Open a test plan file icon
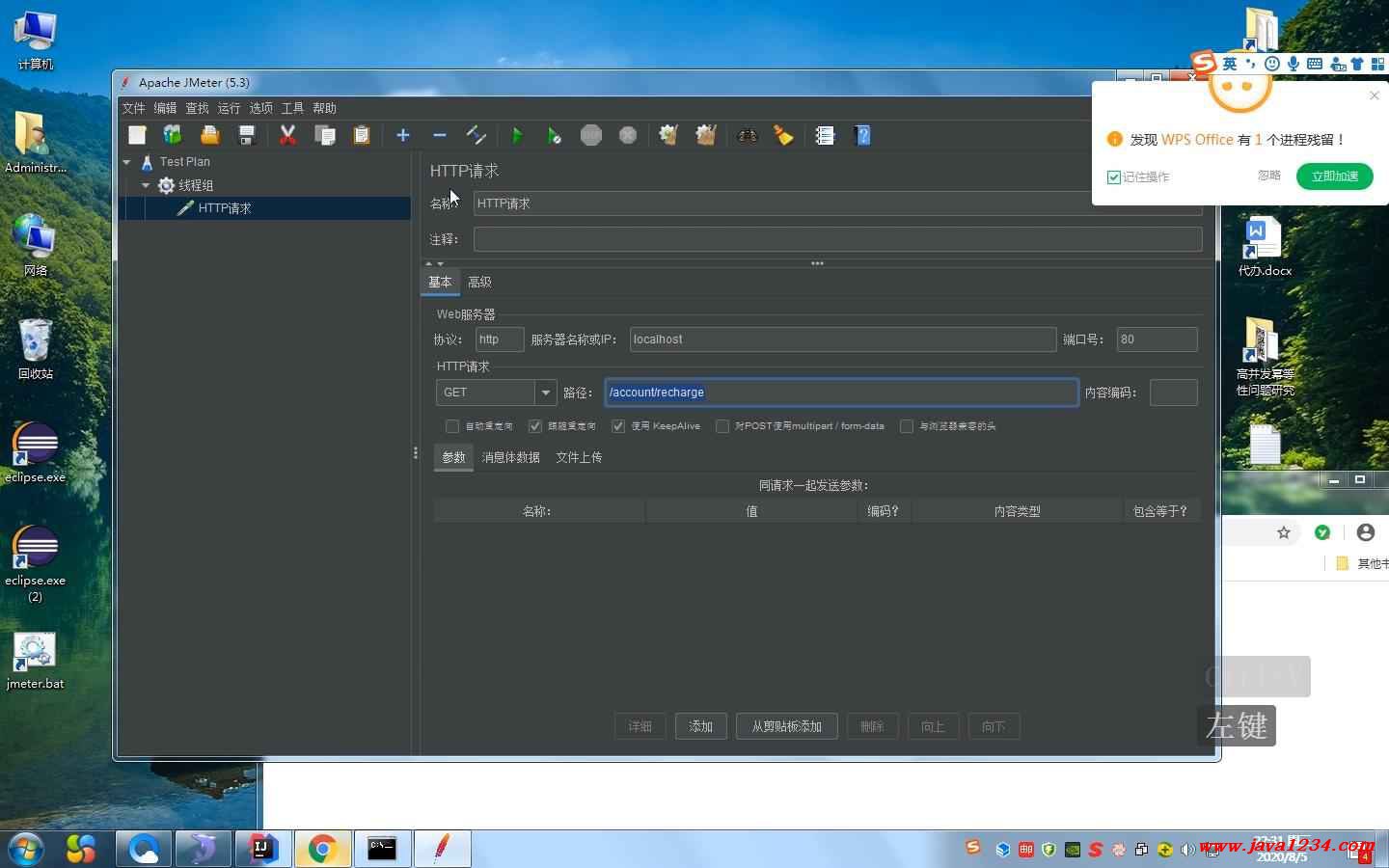The height and width of the screenshot is (868, 1389). click(x=209, y=136)
